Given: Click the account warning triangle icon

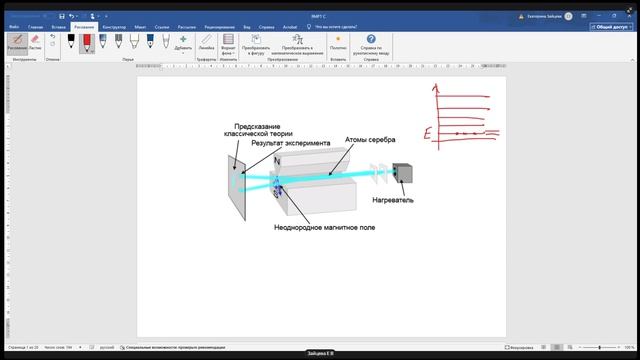Looking at the screenshot, I should 521,16.
